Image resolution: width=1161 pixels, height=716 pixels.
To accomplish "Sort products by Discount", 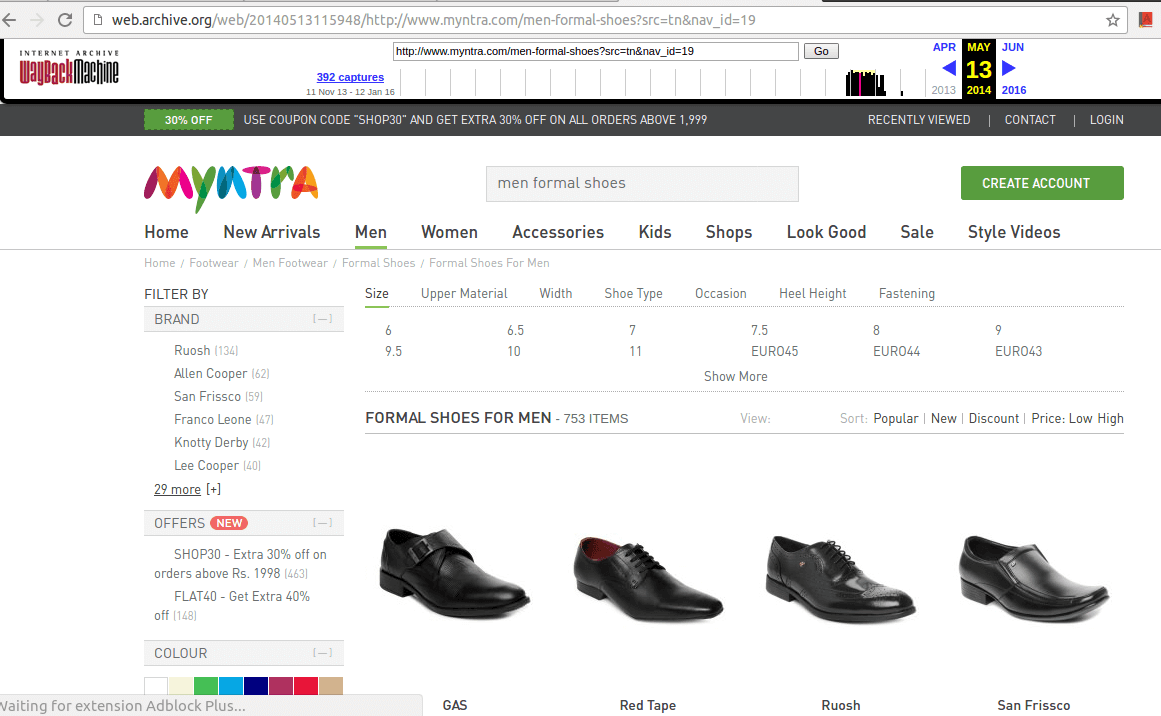I will (x=994, y=418).
